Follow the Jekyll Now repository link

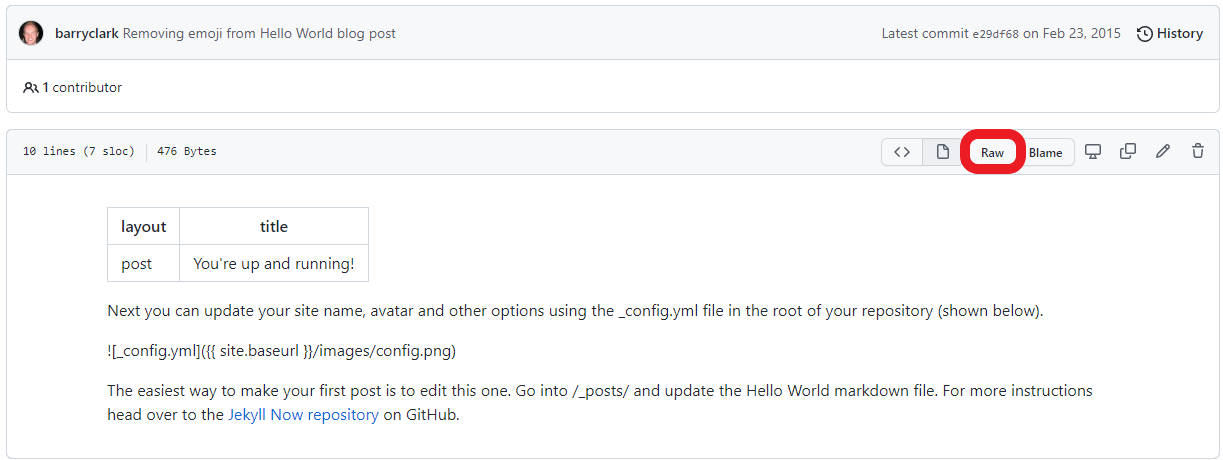coord(303,415)
